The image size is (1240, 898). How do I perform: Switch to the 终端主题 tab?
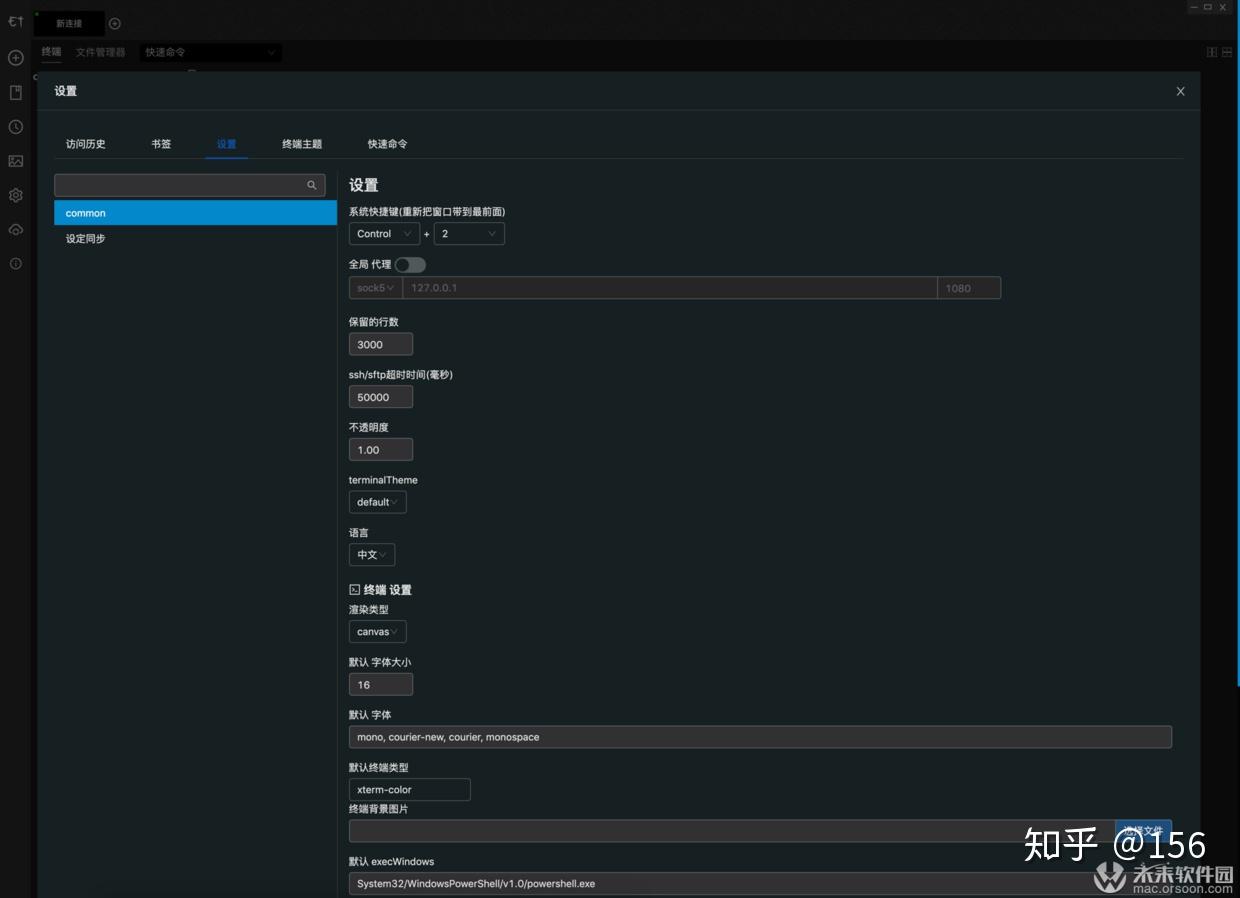[302, 144]
